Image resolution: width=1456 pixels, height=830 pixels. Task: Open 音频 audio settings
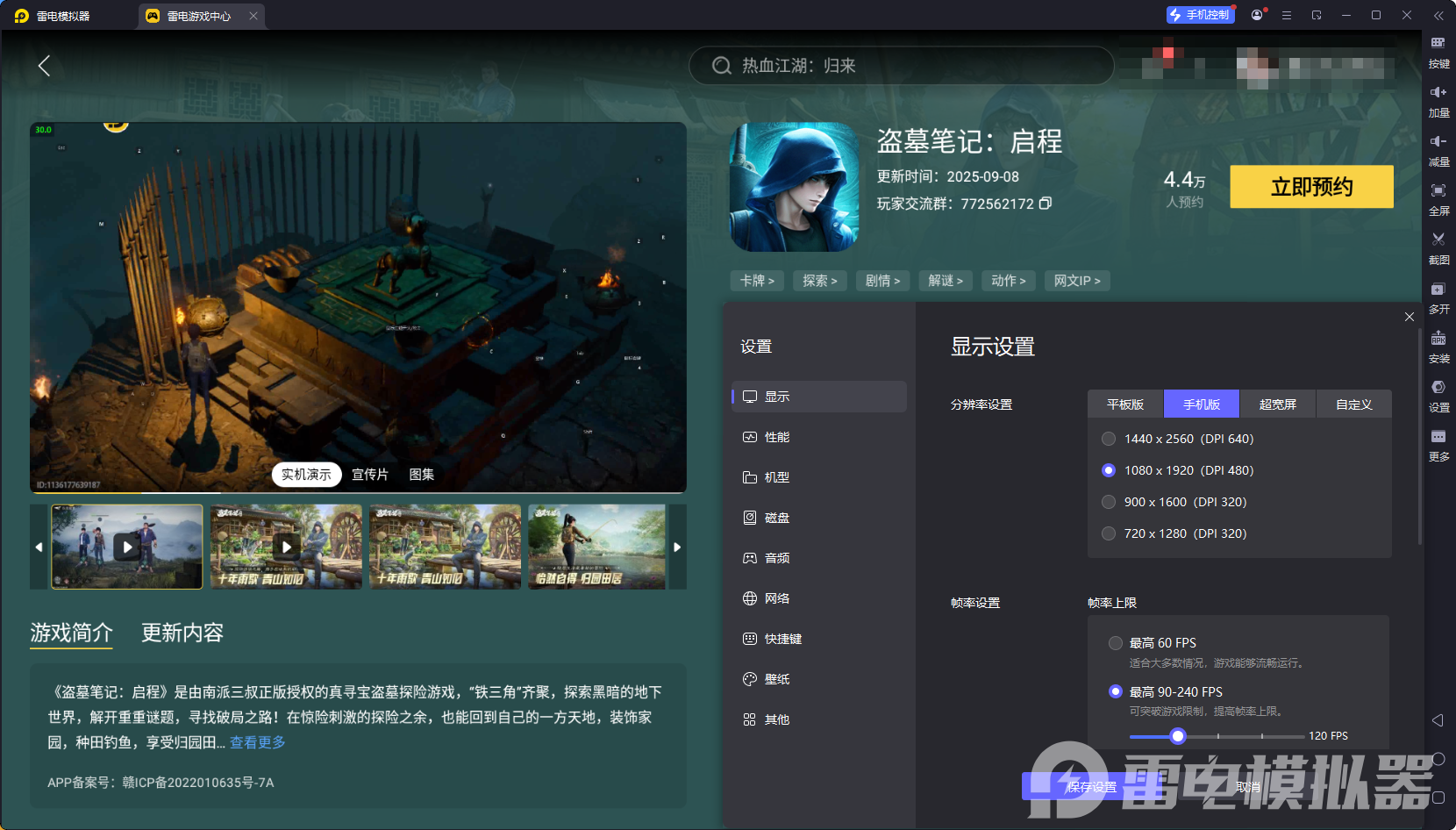tap(774, 557)
